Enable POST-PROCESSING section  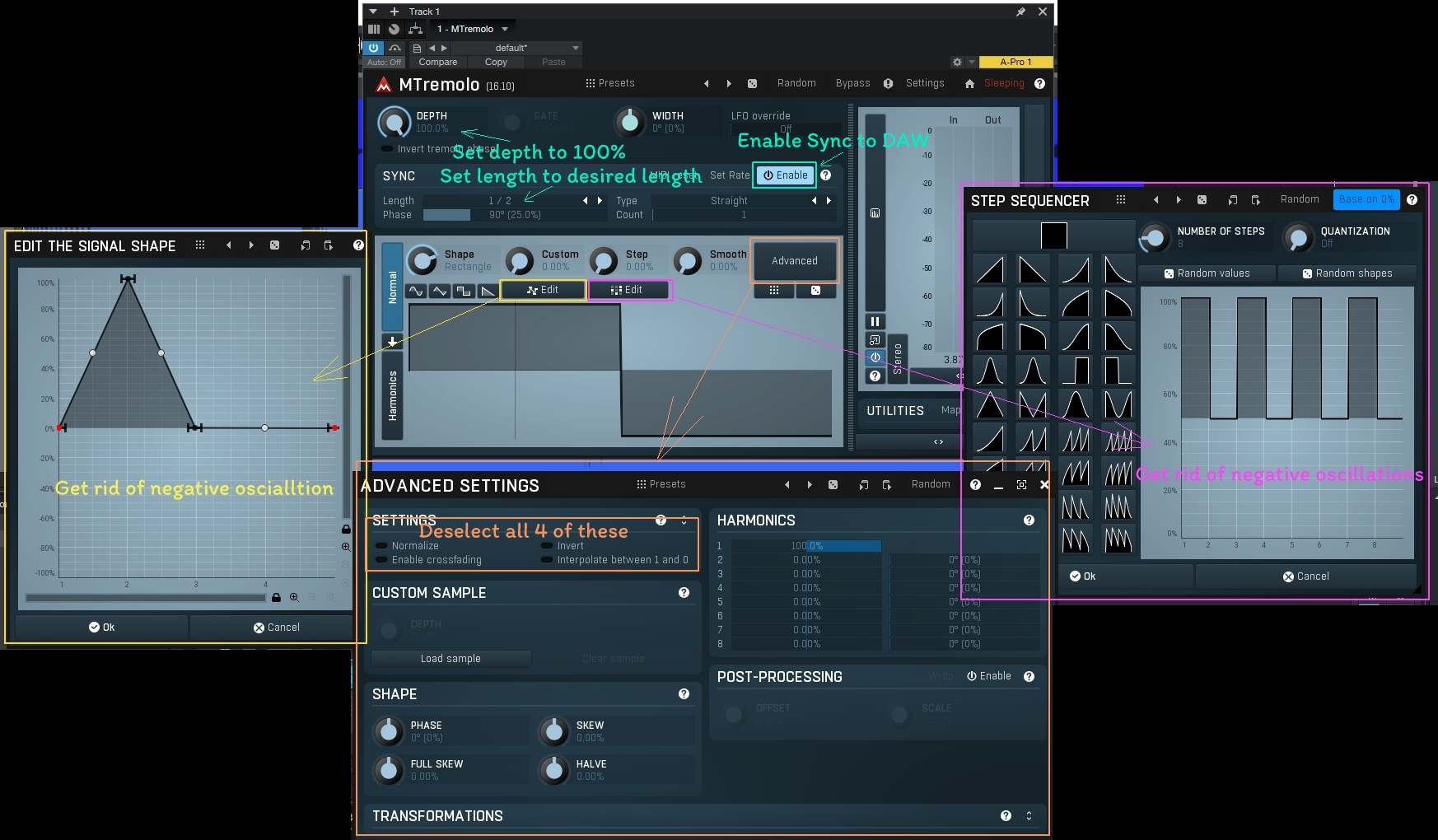click(989, 676)
